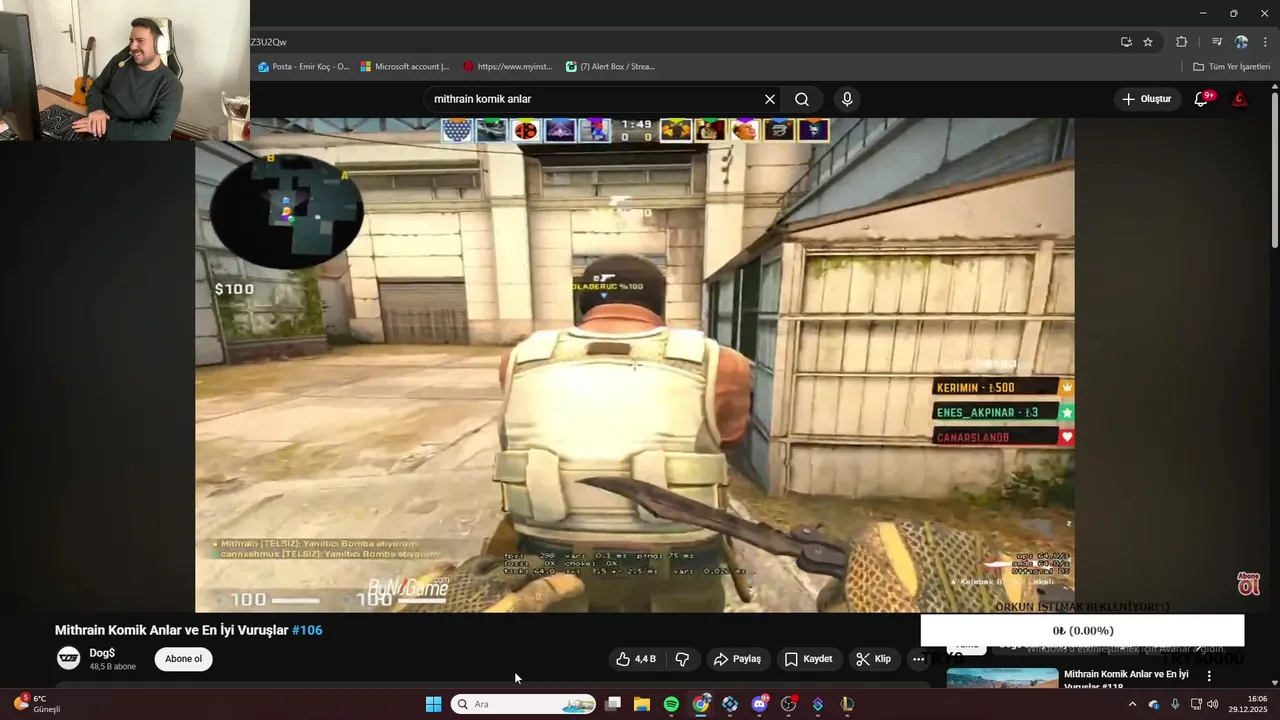Like the video with thumbs up 4,4 B
This screenshot has width=1280, height=720.
(636, 659)
